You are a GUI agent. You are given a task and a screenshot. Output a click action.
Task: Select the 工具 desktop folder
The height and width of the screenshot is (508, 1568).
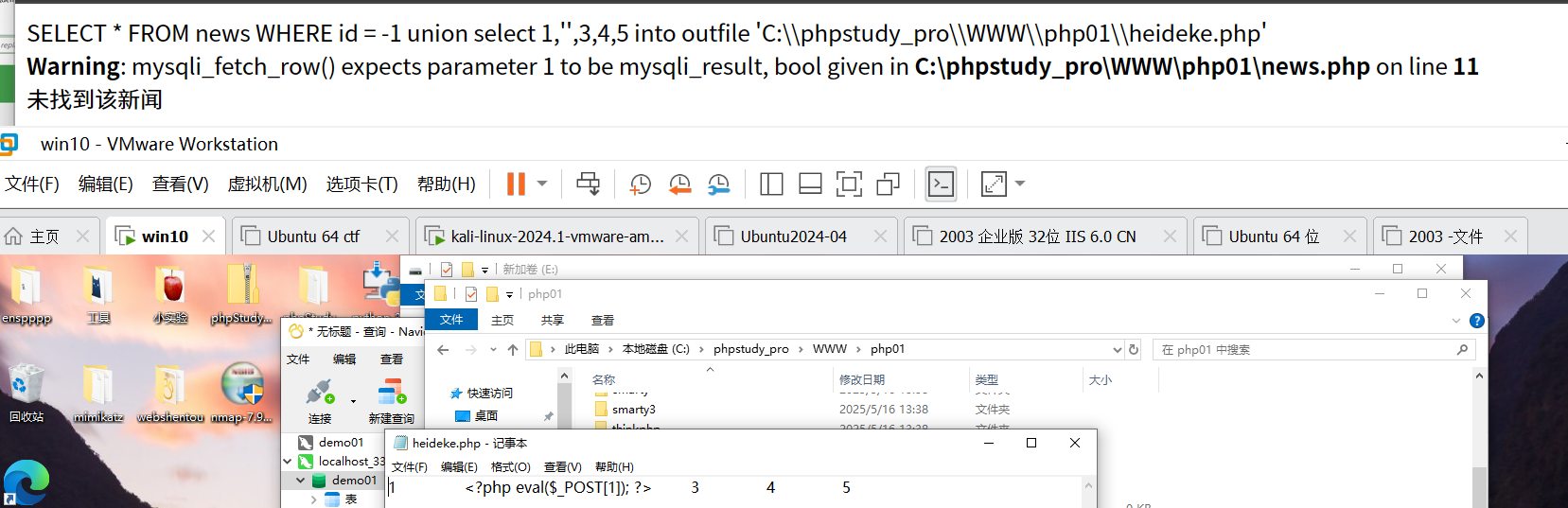[x=98, y=295]
